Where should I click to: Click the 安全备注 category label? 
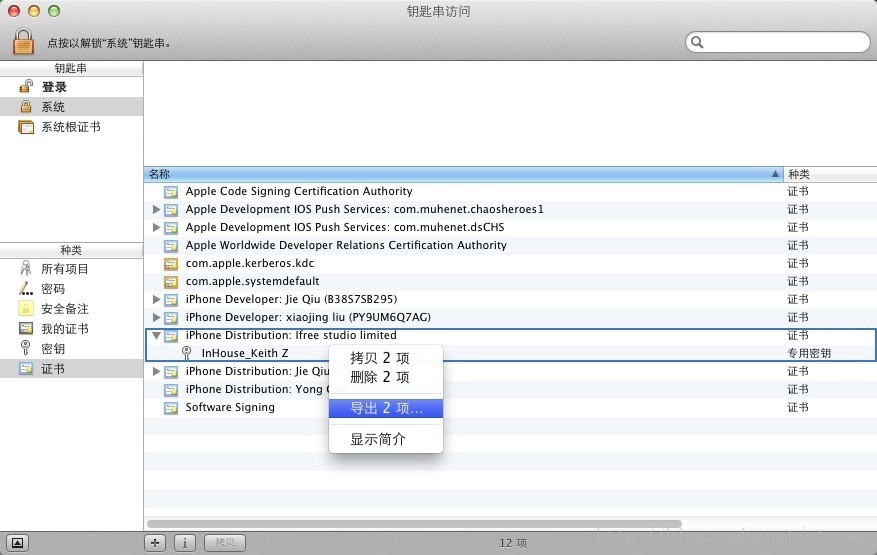(65, 309)
